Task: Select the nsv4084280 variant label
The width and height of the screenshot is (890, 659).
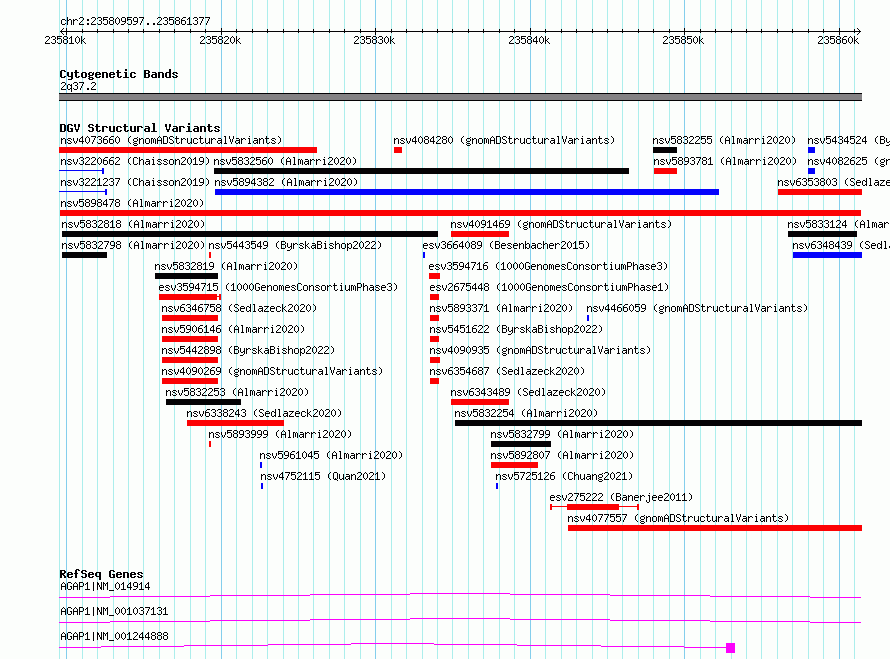Action: pos(504,140)
